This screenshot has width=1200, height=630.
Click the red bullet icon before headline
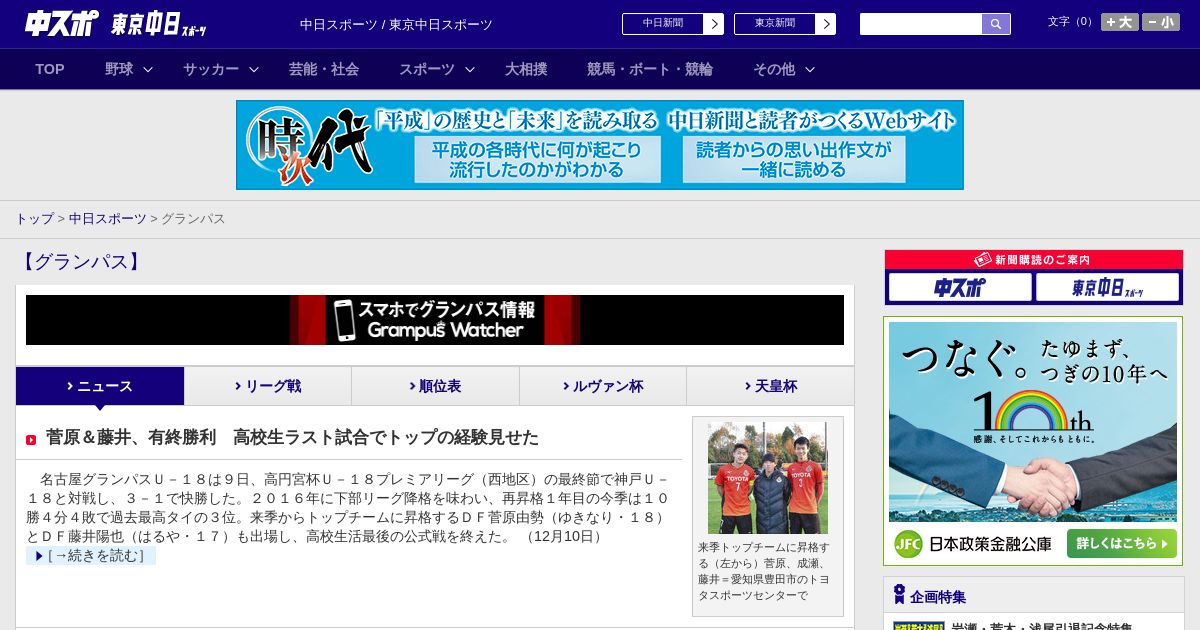31,440
